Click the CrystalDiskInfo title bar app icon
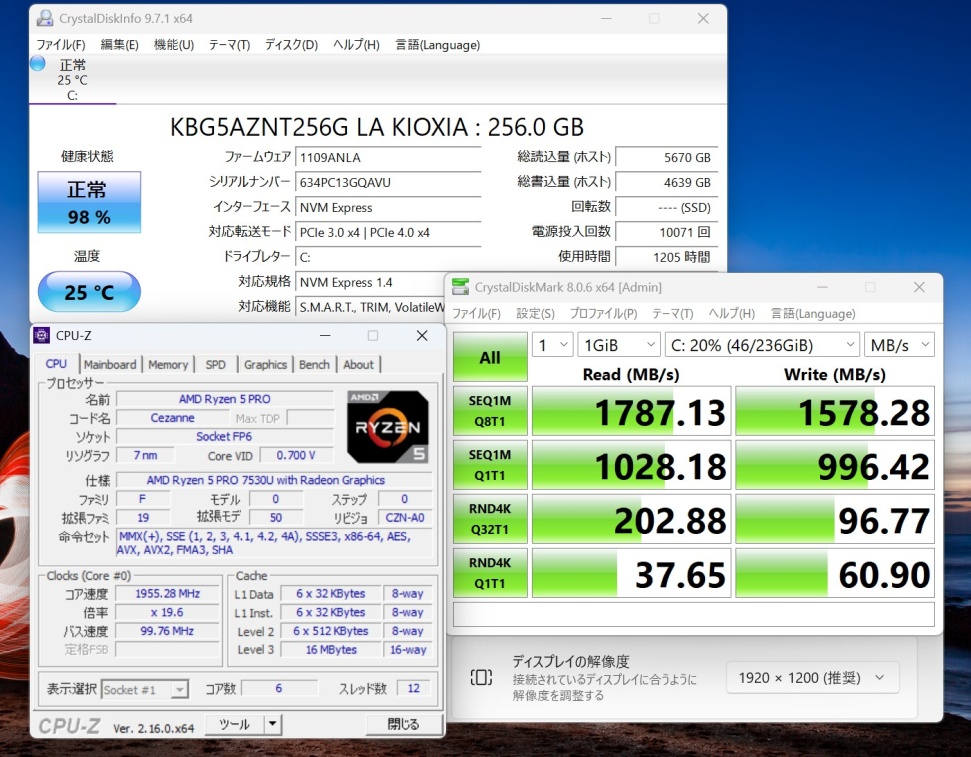Image resolution: width=971 pixels, height=757 pixels. tap(44, 19)
